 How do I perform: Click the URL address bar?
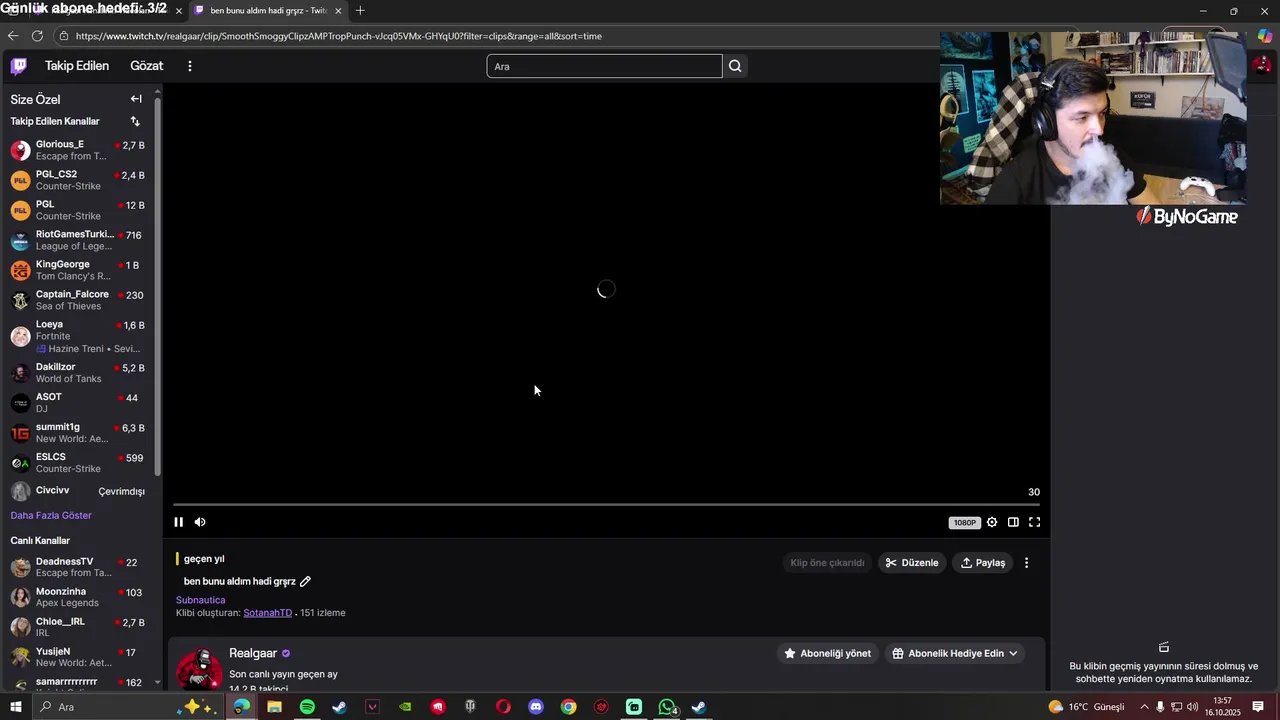pyautogui.click(x=500, y=36)
